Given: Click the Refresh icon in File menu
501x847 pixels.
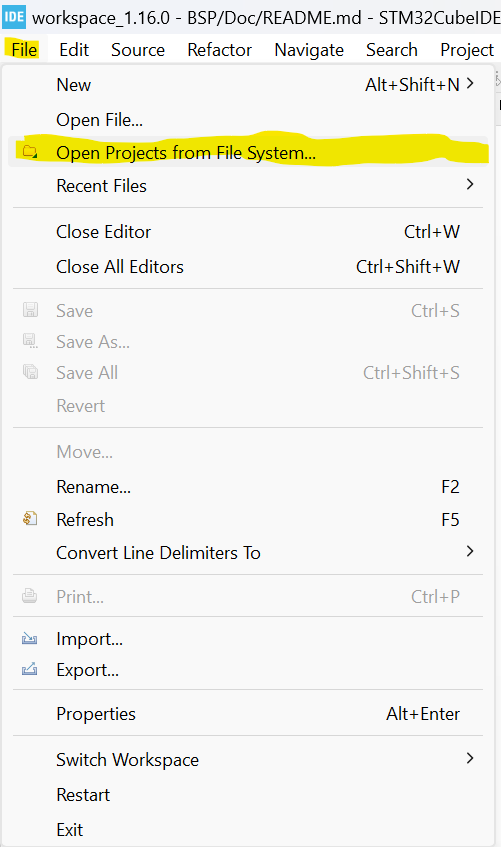Looking at the screenshot, I should [30, 519].
